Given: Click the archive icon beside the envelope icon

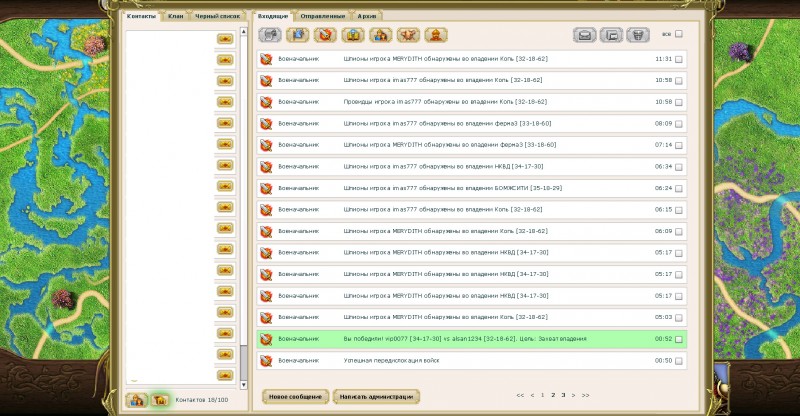Looking at the screenshot, I should [x=611, y=35].
